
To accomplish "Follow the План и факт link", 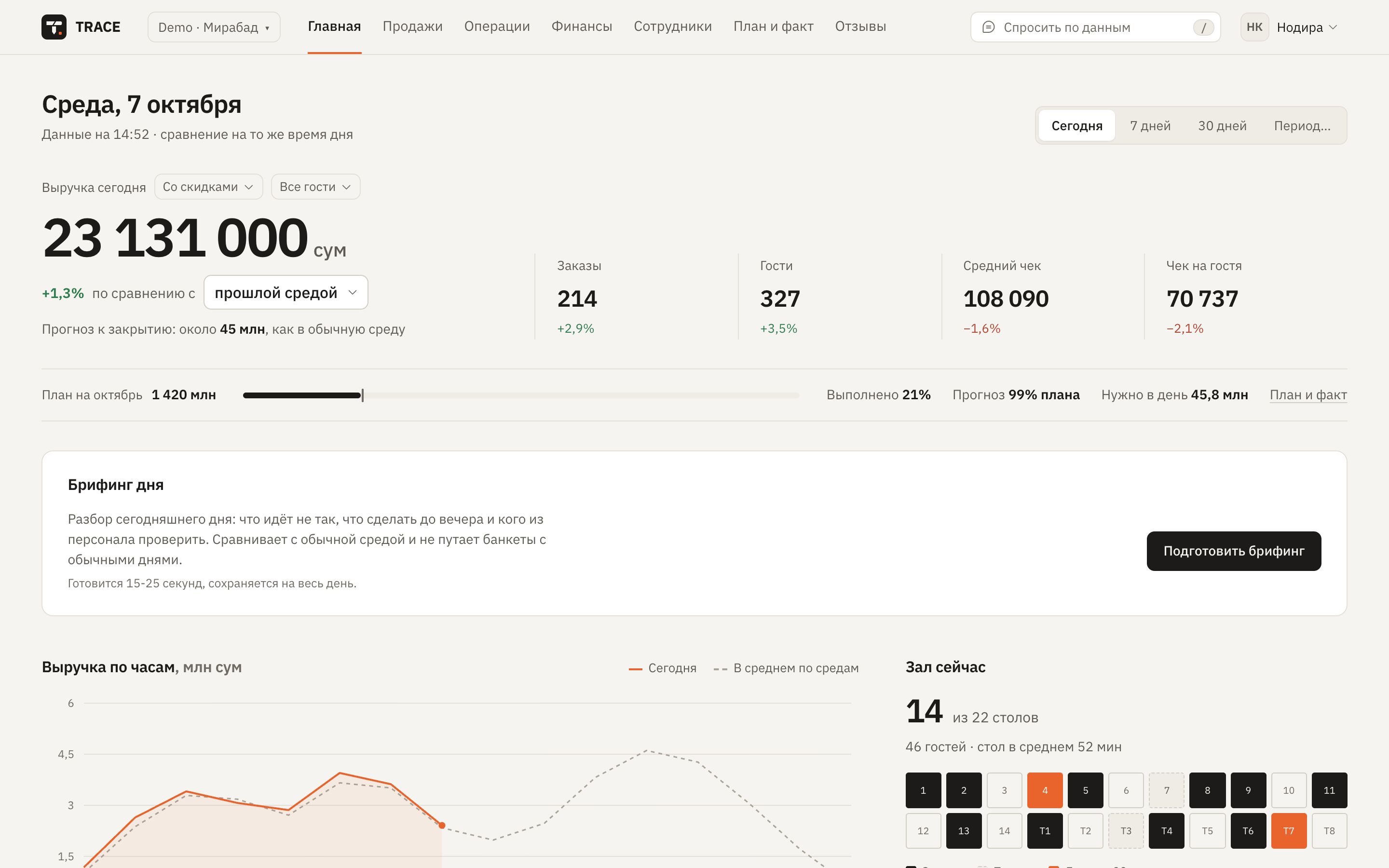I will (1308, 395).
